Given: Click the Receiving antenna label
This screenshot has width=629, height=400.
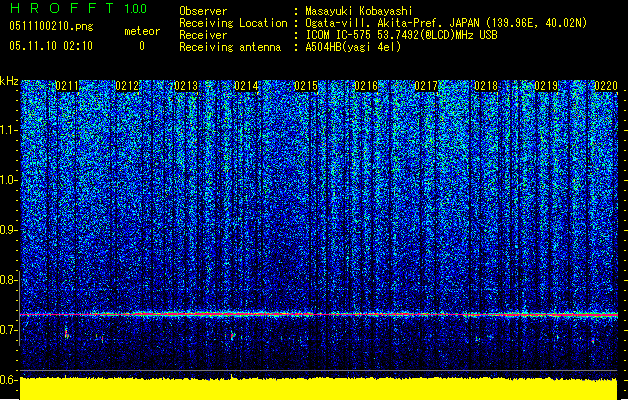Looking at the screenshot, I should (x=230, y=47).
